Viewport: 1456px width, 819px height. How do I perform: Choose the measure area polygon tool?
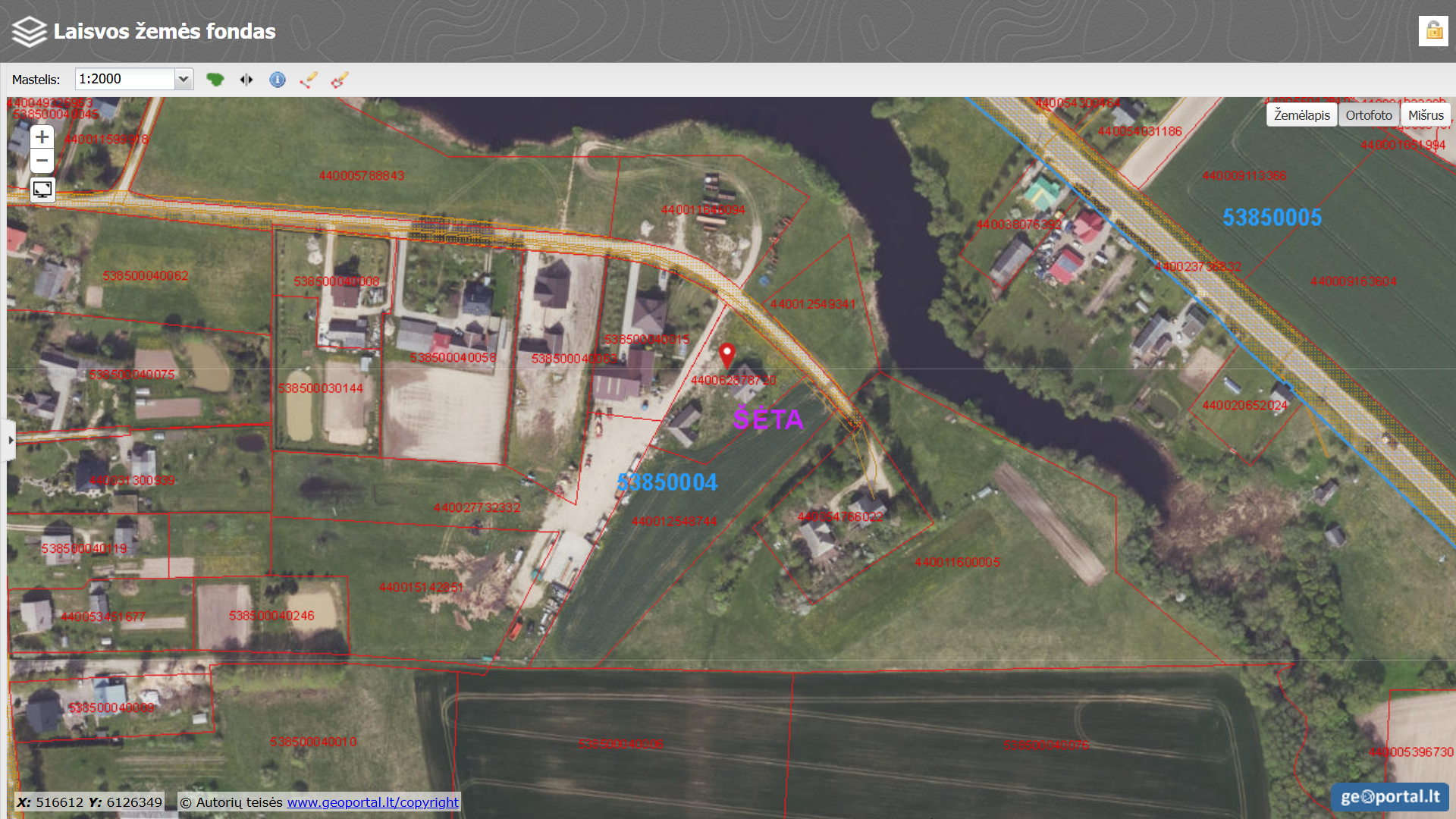click(x=340, y=80)
